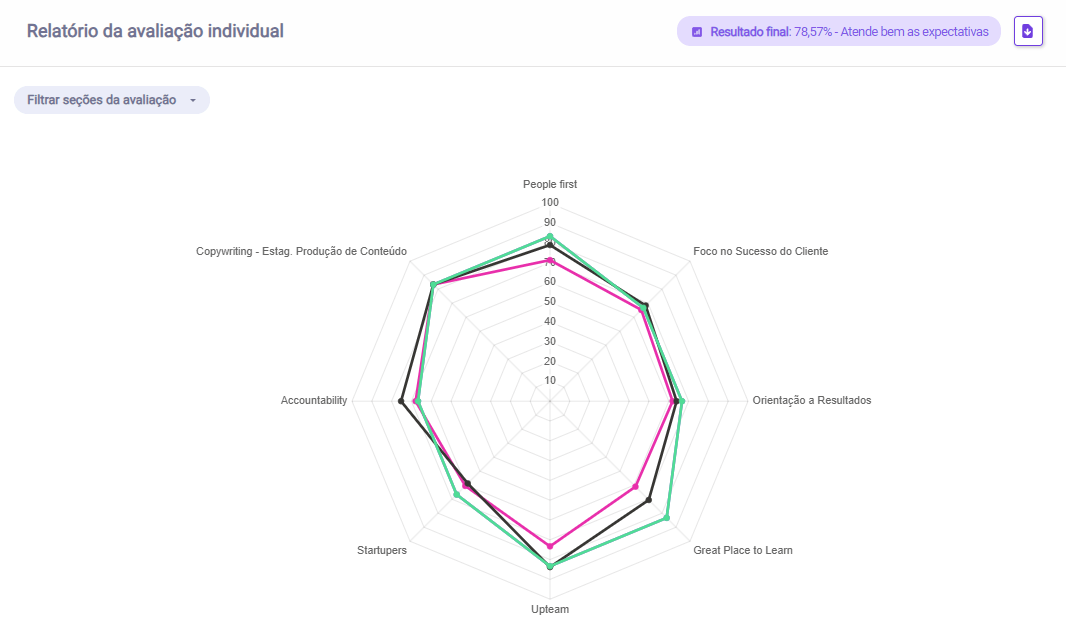Click the Copywriting - Estag. Produção de Conteúdo label

pyautogui.click(x=301, y=251)
